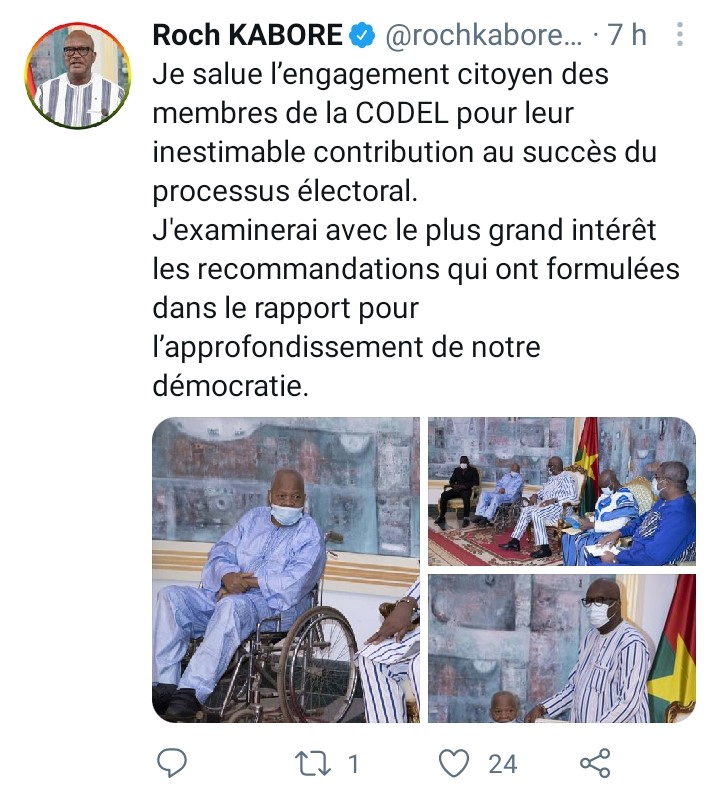Like the tweet with heart icon
The width and height of the screenshot is (720, 794).
tap(453, 764)
